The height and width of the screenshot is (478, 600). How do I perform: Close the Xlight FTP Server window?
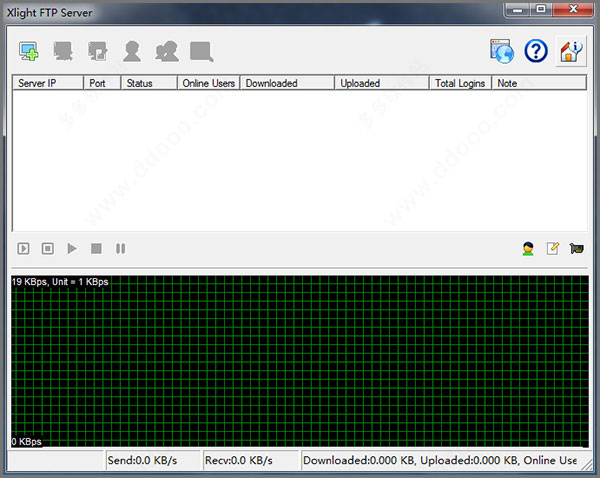tap(573, 9)
